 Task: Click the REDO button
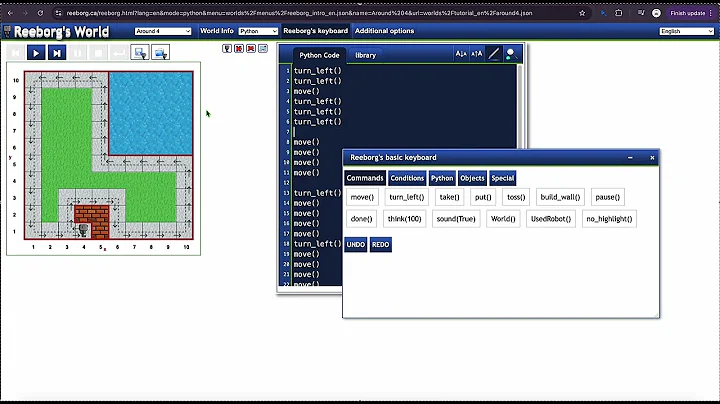[x=380, y=245]
